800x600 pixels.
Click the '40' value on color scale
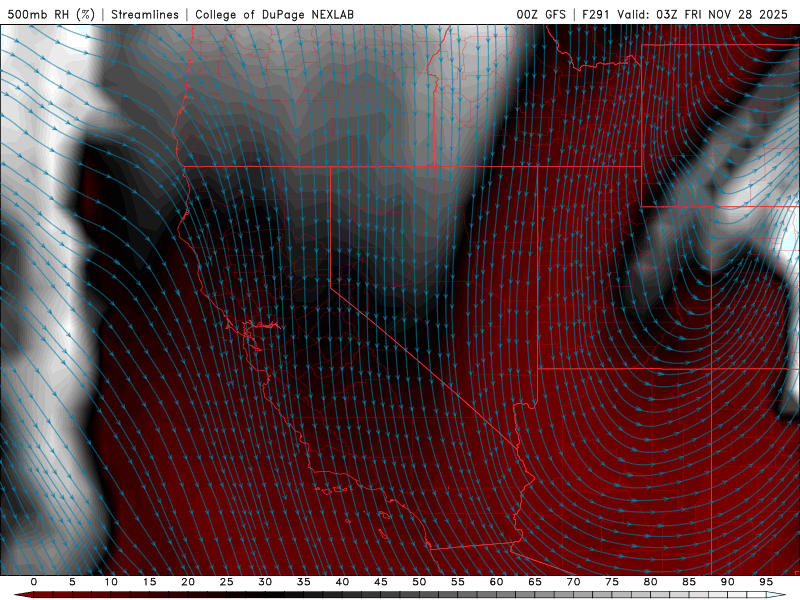pos(342,582)
